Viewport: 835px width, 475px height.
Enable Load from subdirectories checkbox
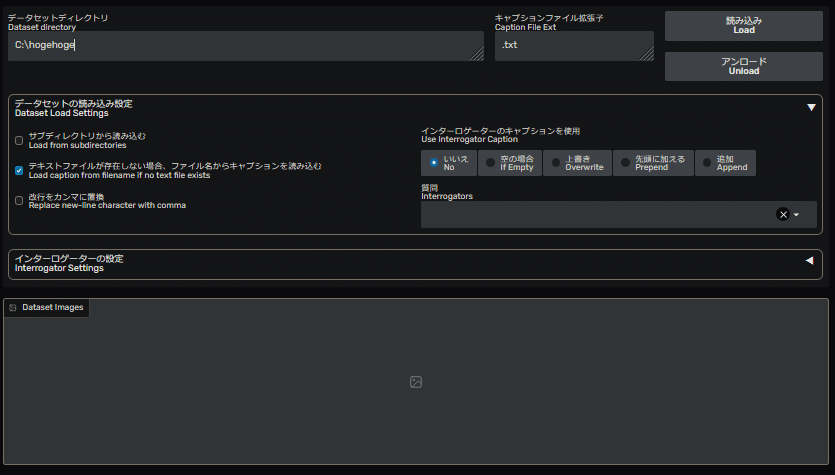click(x=19, y=141)
